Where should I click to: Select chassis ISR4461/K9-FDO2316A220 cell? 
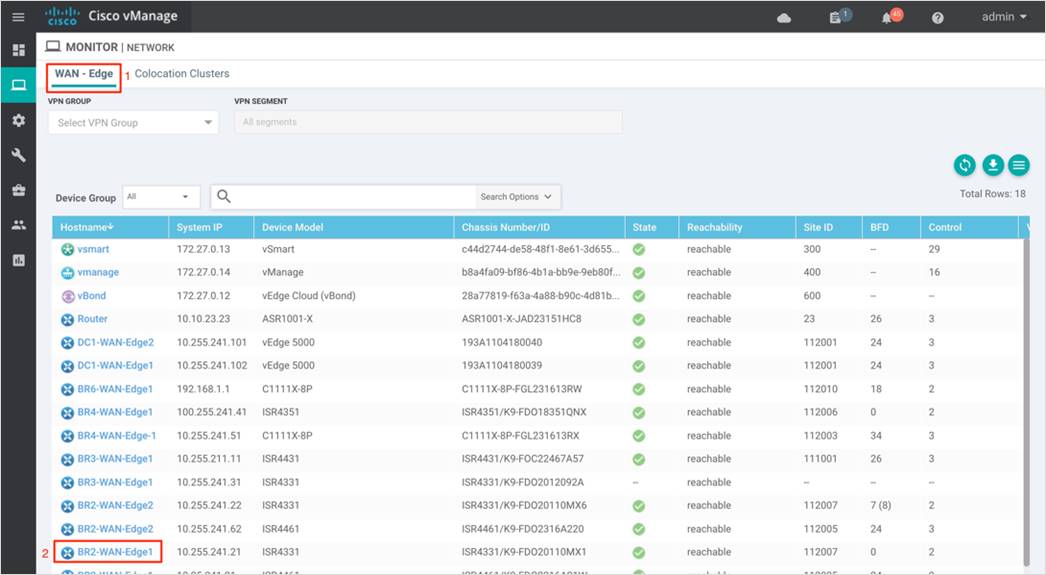(x=523, y=529)
